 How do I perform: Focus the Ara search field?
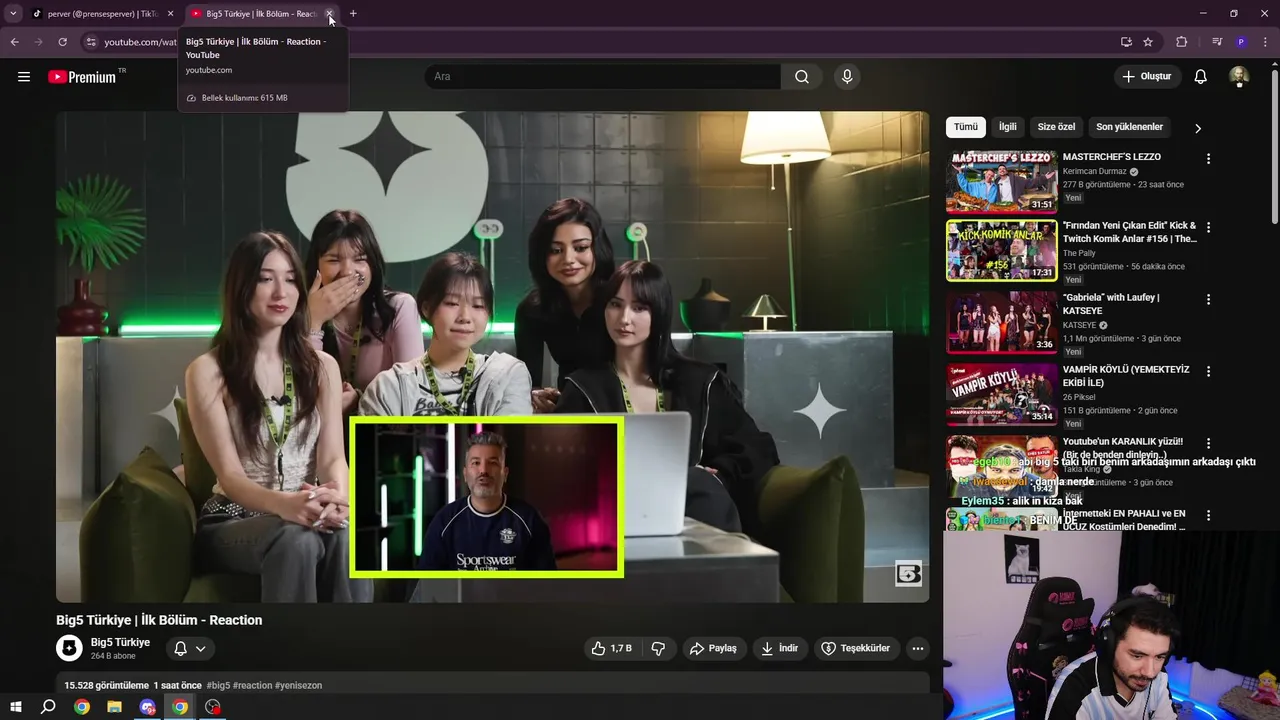click(603, 77)
